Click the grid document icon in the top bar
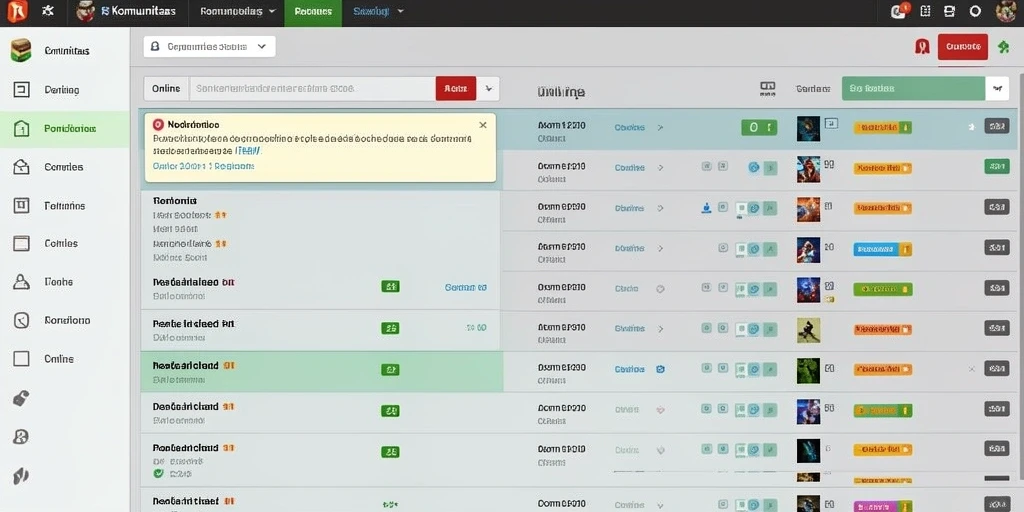Screen dimensions: 1024x512 925,11
